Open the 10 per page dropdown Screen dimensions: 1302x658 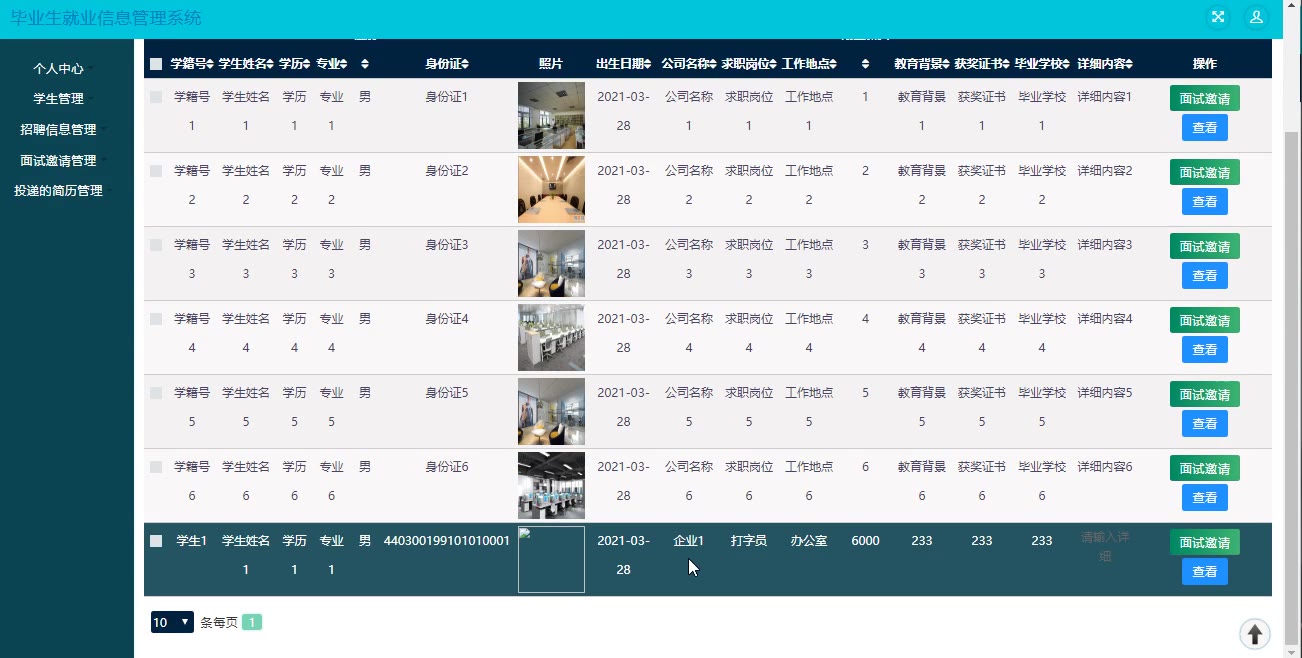172,622
